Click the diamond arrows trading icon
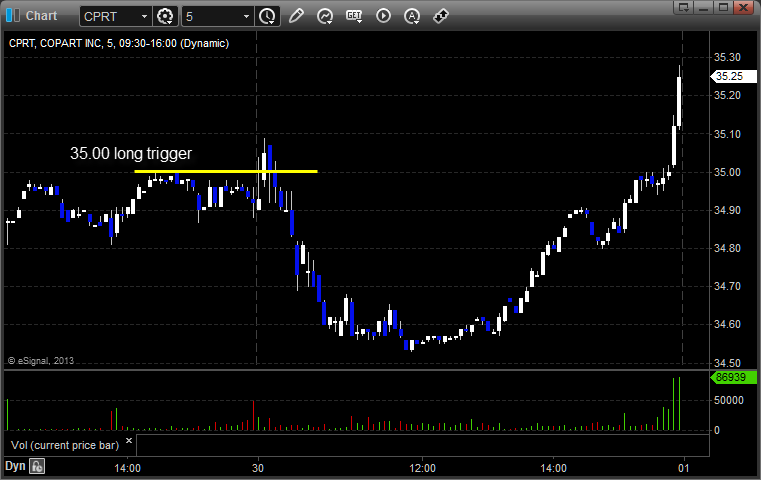Image resolution: width=761 pixels, height=480 pixels. pyautogui.click(x=441, y=16)
